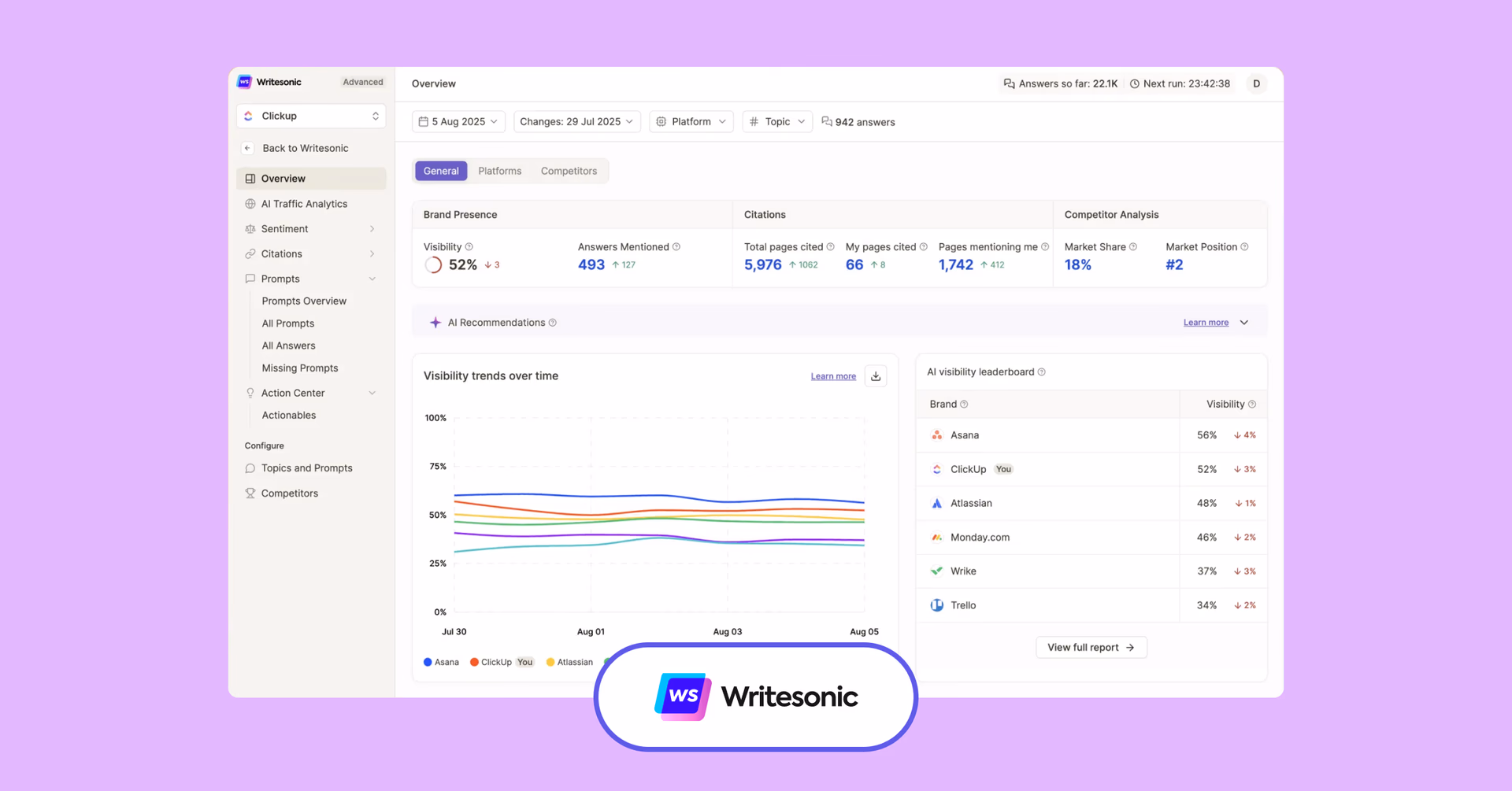Screen dimensions: 1512x791
Task: Switch to the Competitors tab
Action: pos(569,171)
